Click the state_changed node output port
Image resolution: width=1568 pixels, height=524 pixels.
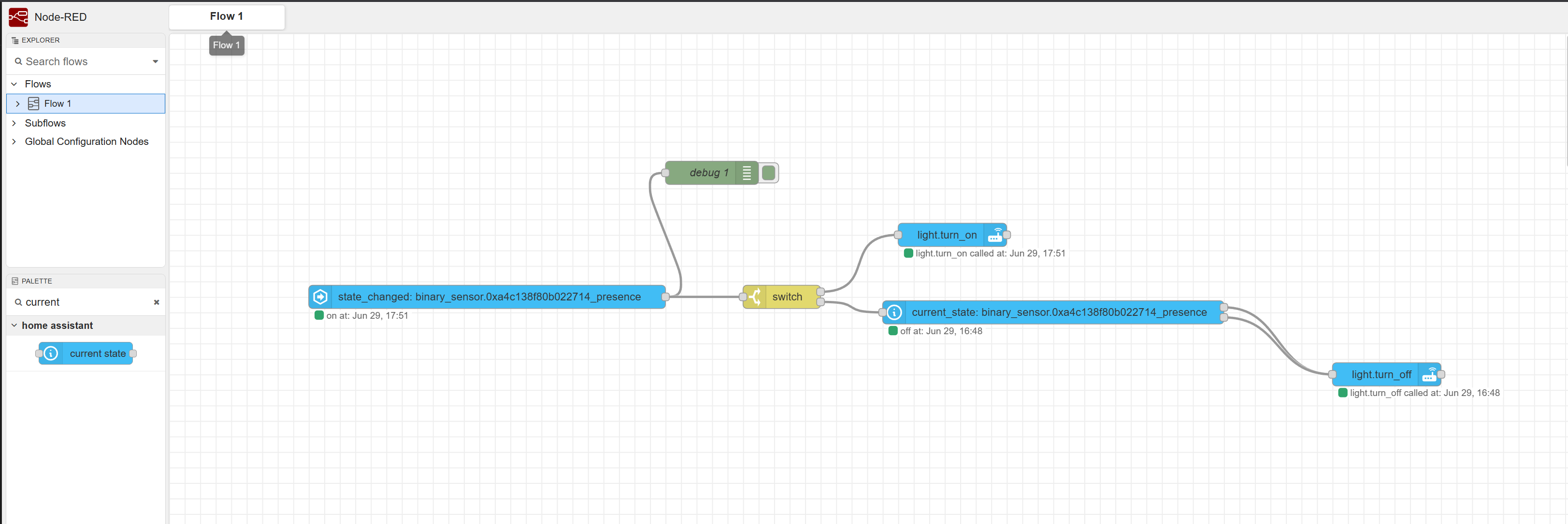(x=665, y=297)
